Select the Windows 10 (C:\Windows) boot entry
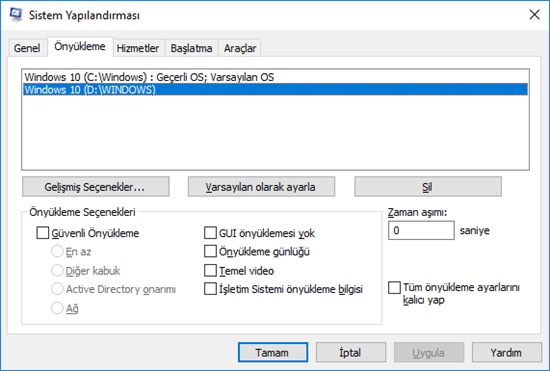The width and height of the screenshot is (550, 371). click(275, 77)
